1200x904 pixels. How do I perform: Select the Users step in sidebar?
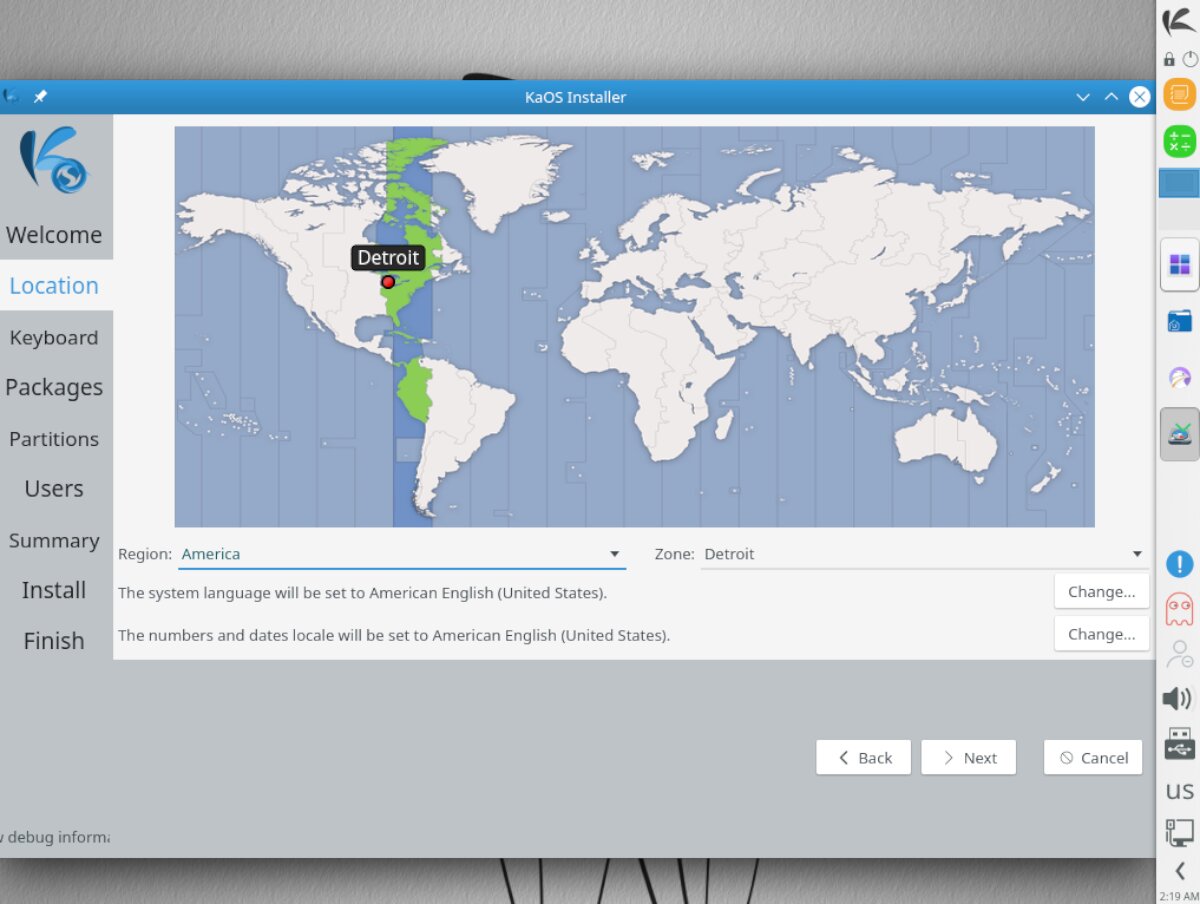click(54, 489)
